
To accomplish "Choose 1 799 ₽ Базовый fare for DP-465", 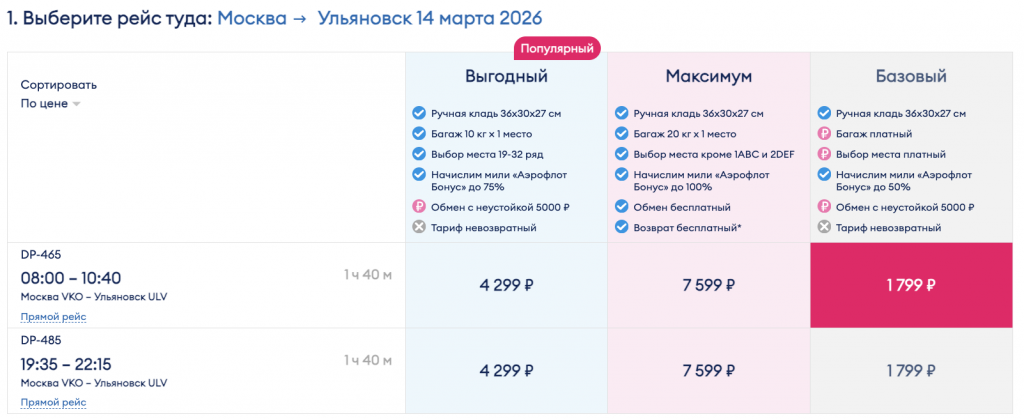I will (x=910, y=284).
